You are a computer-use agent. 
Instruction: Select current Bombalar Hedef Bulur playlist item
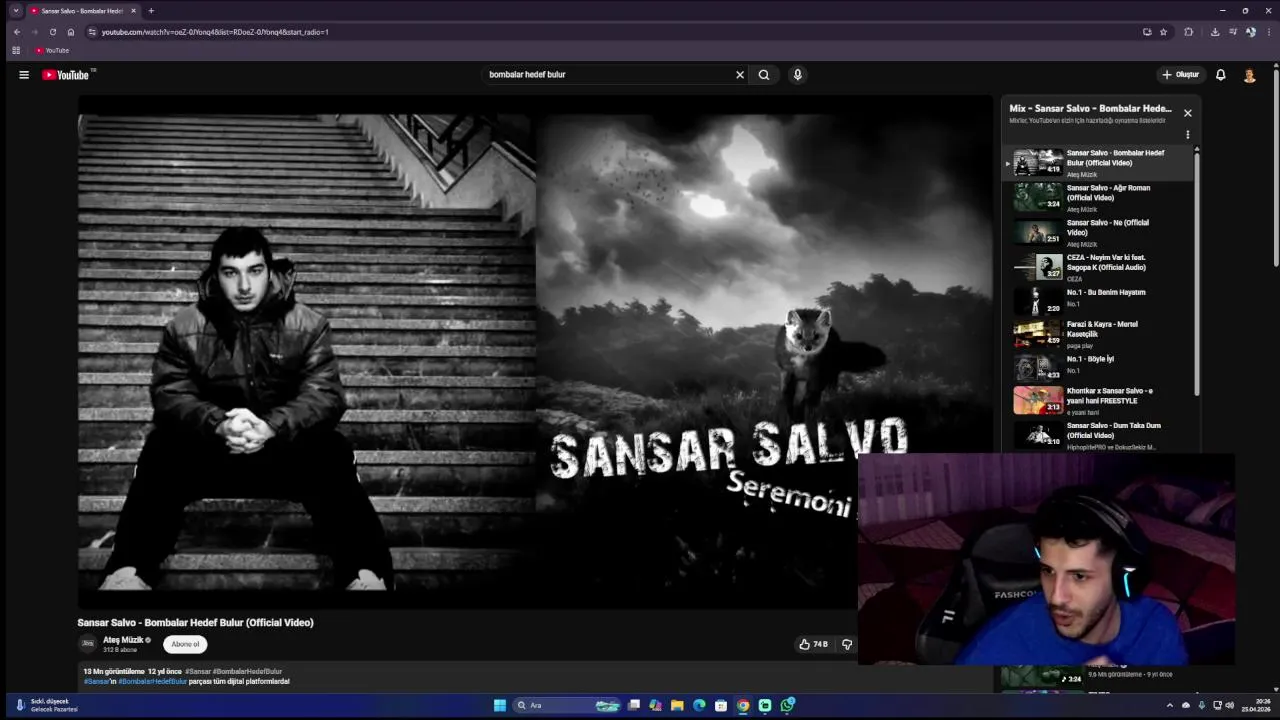tap(1098, 162)
